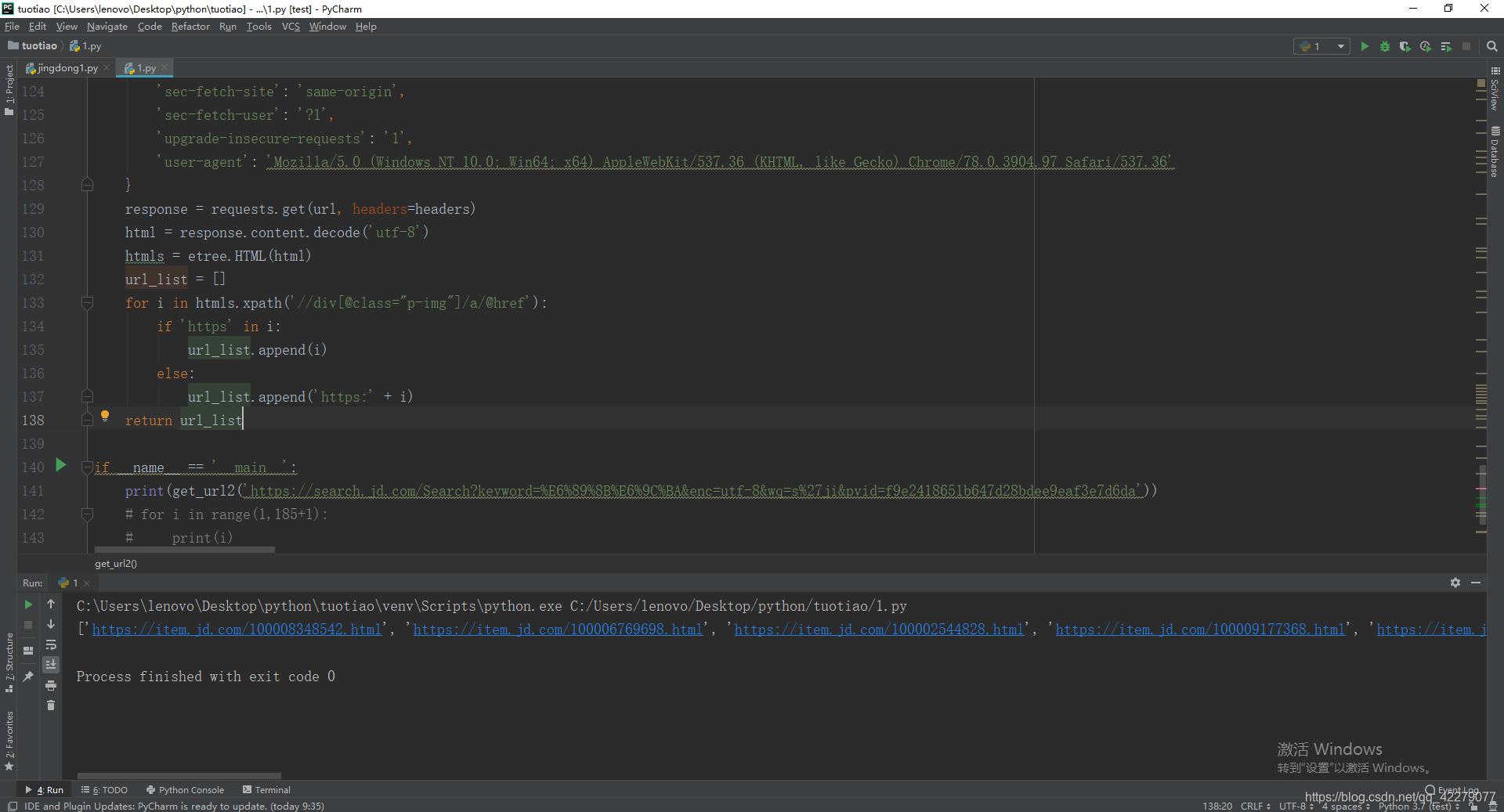Viewport: 1504px width, 812px height.
Task: Toggle the Structure tool window
Action: point(9,662)
